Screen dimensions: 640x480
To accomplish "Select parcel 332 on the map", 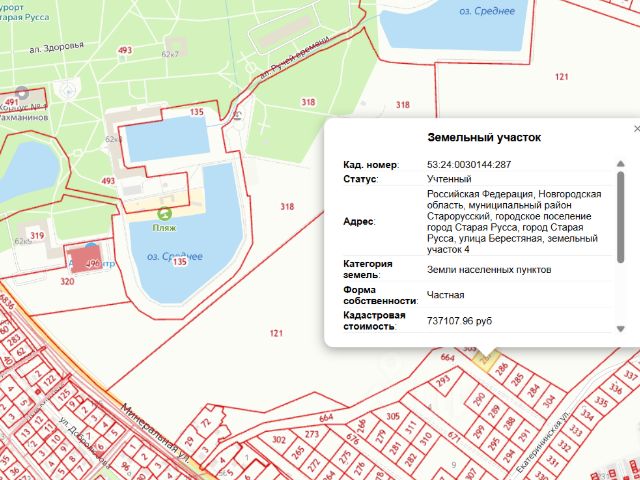I will pyautogui.click(x=564, y=445).
